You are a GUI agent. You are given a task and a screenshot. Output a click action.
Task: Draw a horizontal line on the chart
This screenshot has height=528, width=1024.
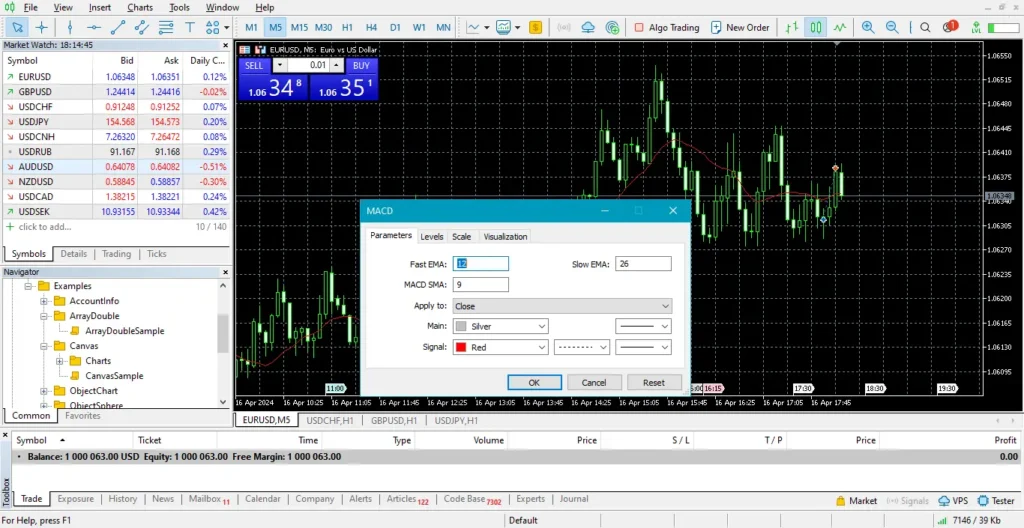pyautogui.click(x=94, y=27)
